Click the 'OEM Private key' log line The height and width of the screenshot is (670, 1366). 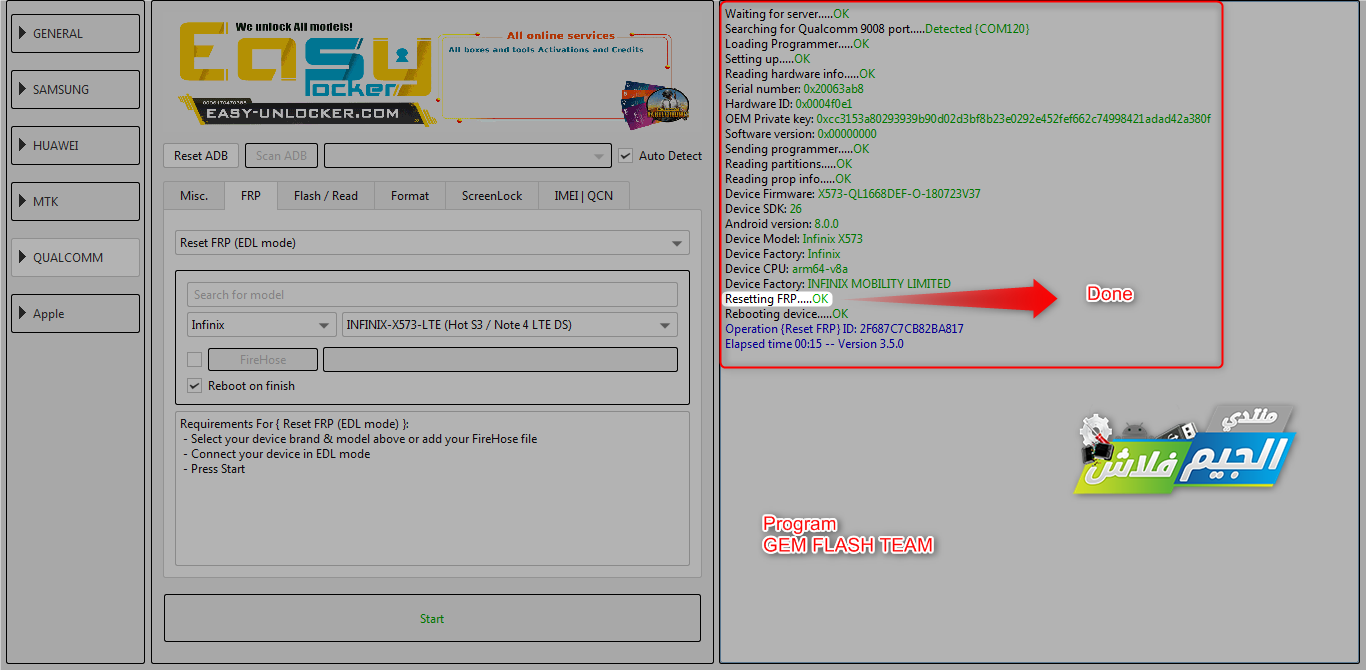click(968, 119)
